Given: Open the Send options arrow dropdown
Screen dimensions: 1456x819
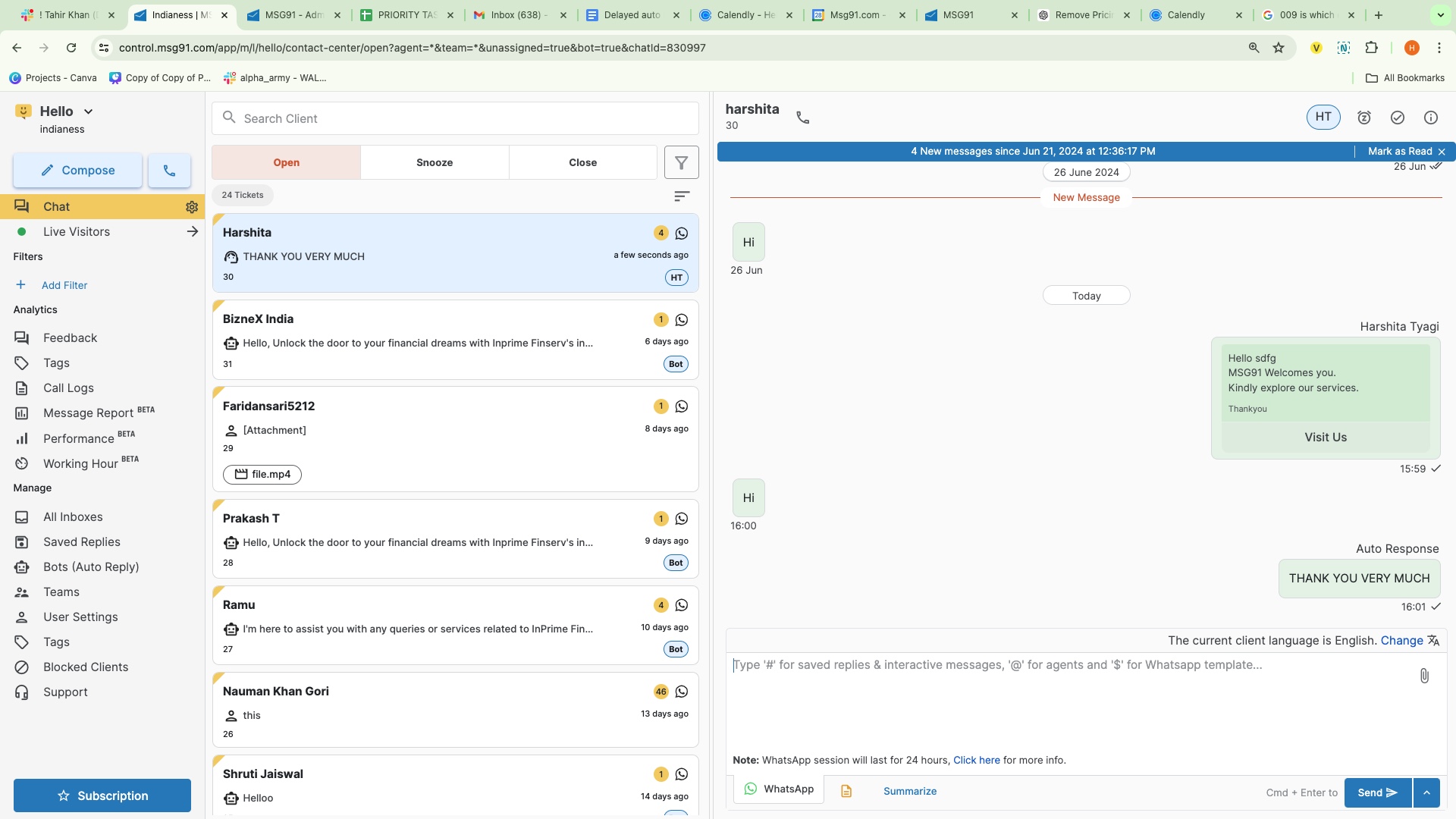Looking at the screenshot, I should (x=1426, y=792).
